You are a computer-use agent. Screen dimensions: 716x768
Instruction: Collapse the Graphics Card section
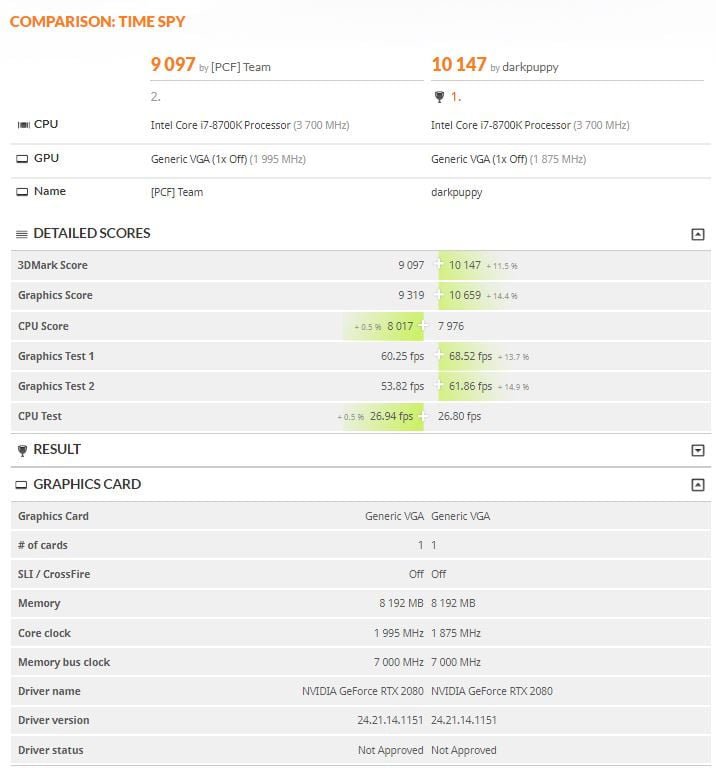pyautogui.click(x=697, y=485)
